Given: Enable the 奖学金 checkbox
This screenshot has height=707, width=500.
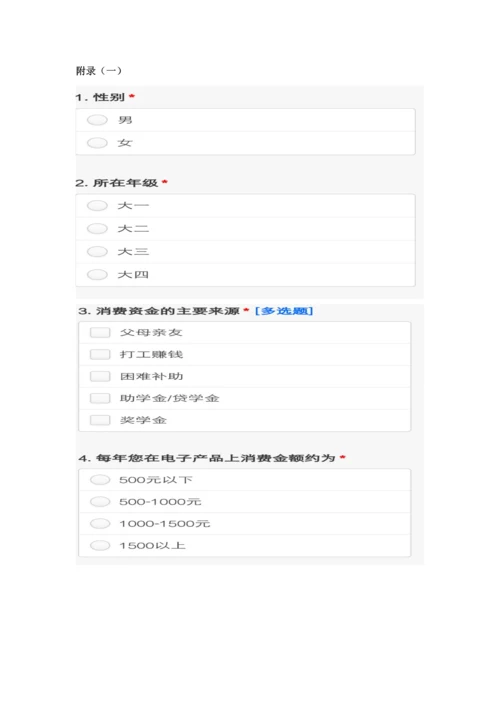Looking at the screenshot, I should click(100, 420).
